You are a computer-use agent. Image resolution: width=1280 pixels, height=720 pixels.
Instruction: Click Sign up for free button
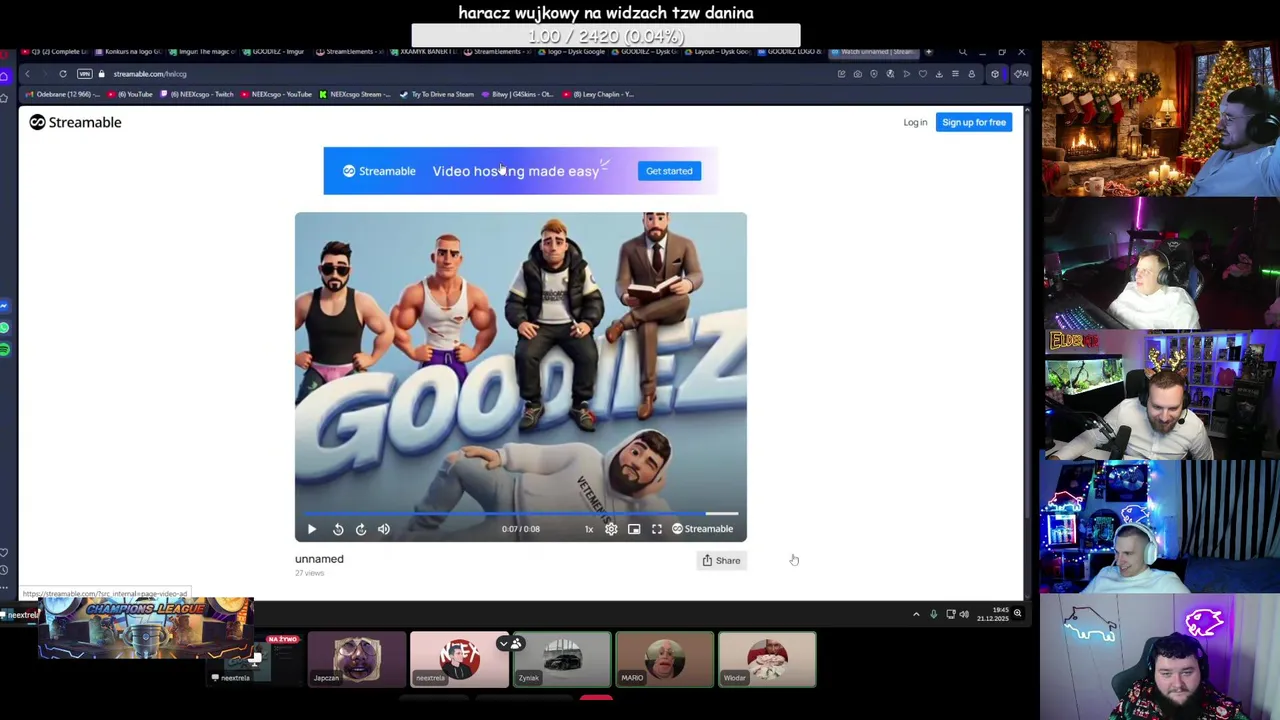974,122
